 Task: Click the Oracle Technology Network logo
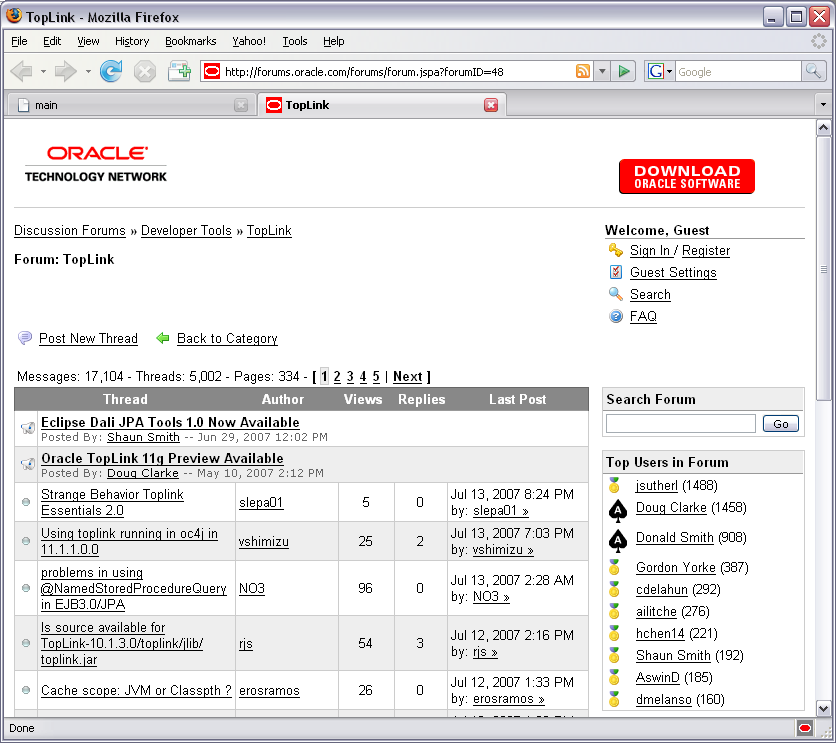click(96, 164)
